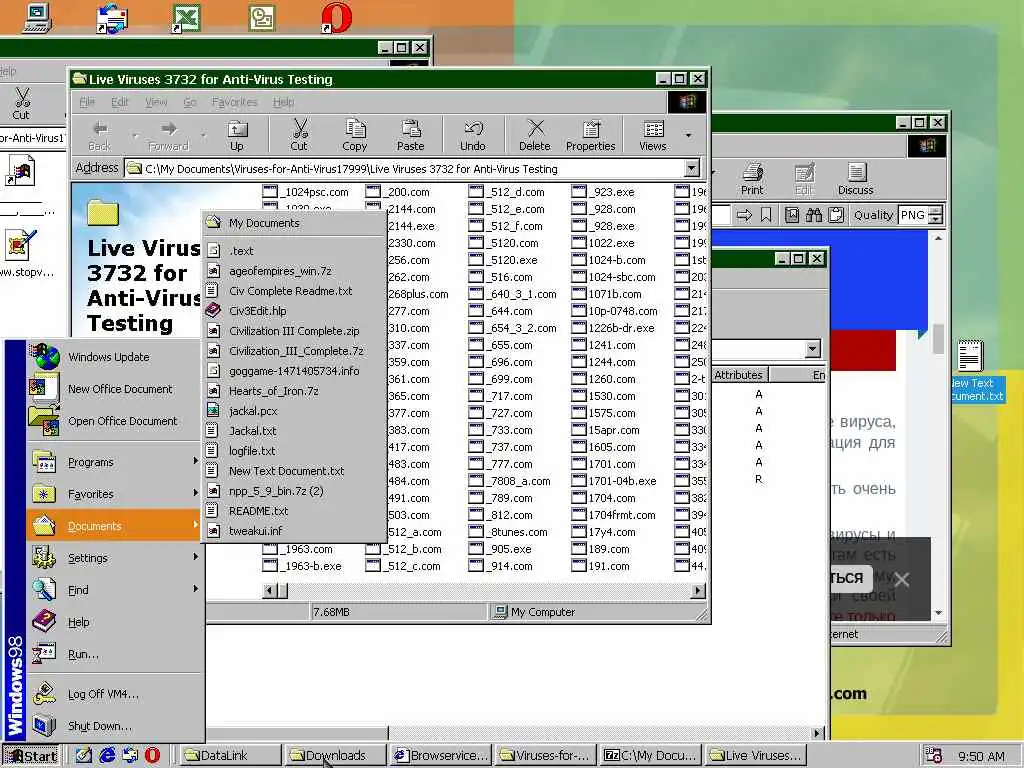
Task: Click the Undo toolbar icon
Action: (472, 136)
